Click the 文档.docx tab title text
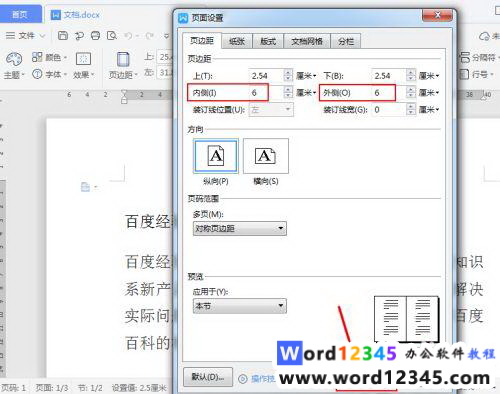Image resolution: width=500 pixels, height=394 pixels. [82, 15]
